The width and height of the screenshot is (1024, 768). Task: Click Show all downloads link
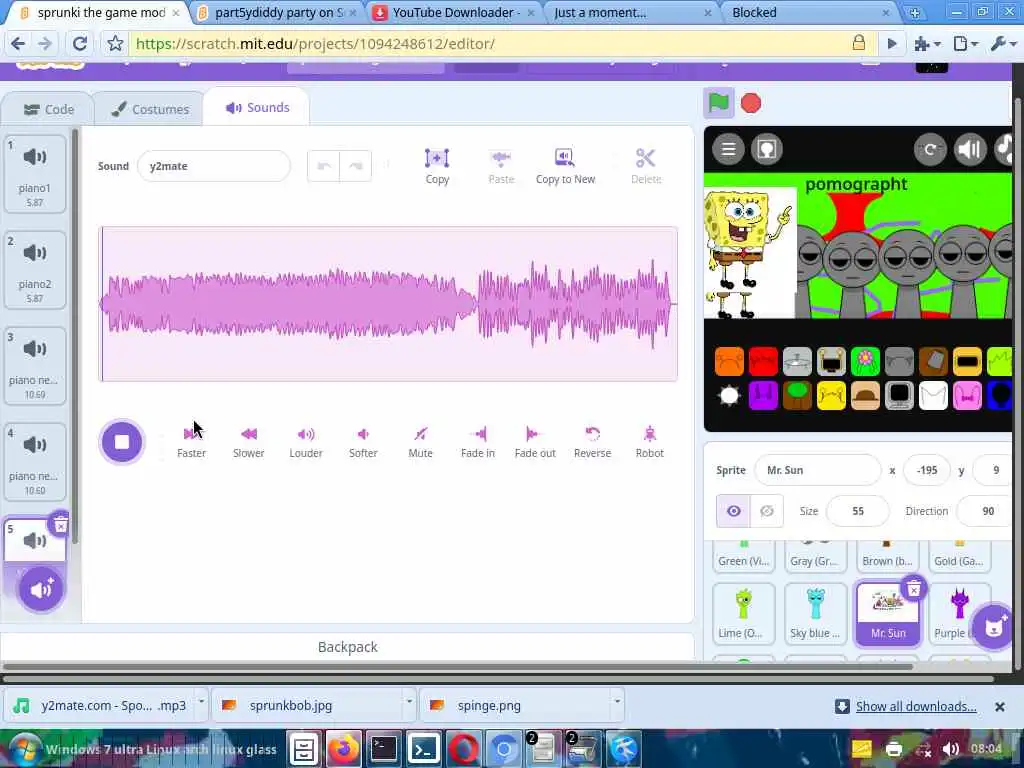coord(916,706)
